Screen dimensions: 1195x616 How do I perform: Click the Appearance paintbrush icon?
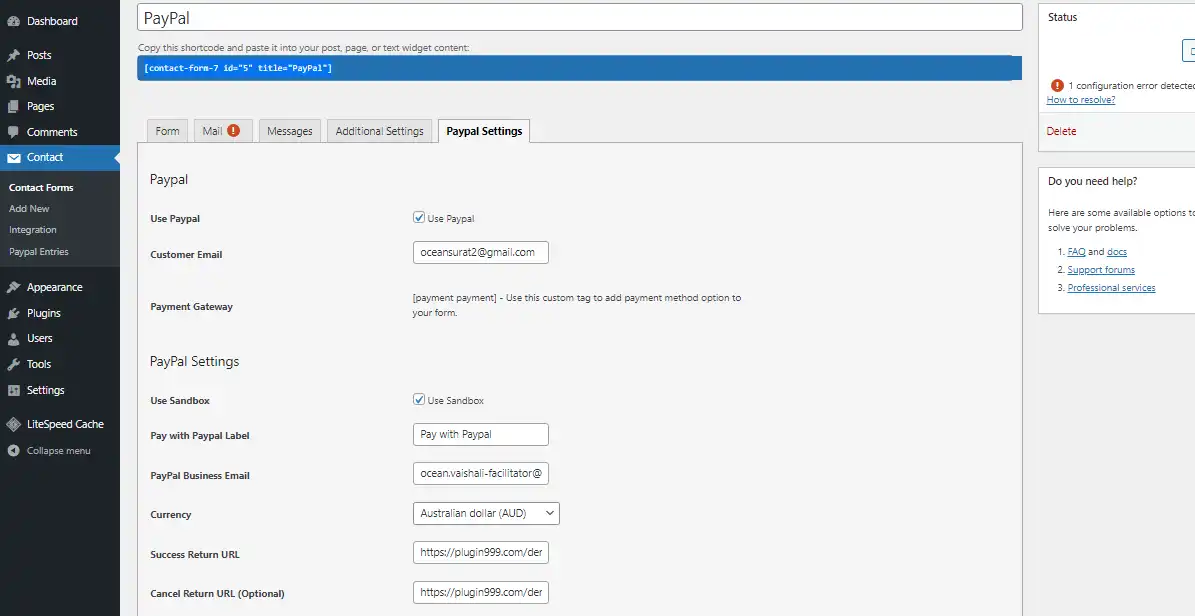coord(13,287)
